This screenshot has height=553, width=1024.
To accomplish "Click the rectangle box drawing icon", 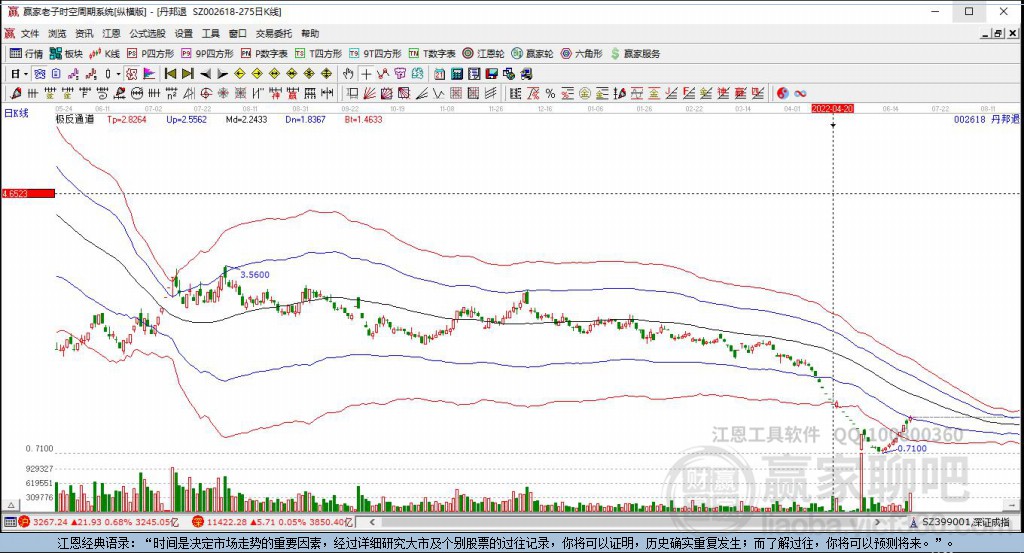I will coord(352,93).
